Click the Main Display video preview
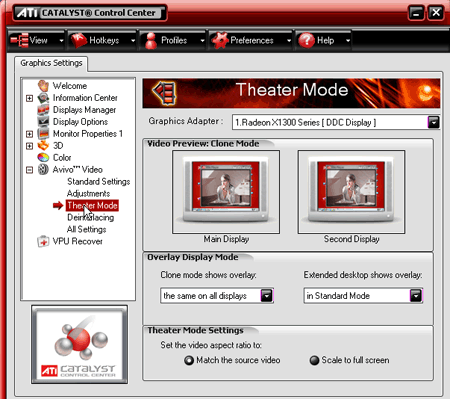 (226, 192)
